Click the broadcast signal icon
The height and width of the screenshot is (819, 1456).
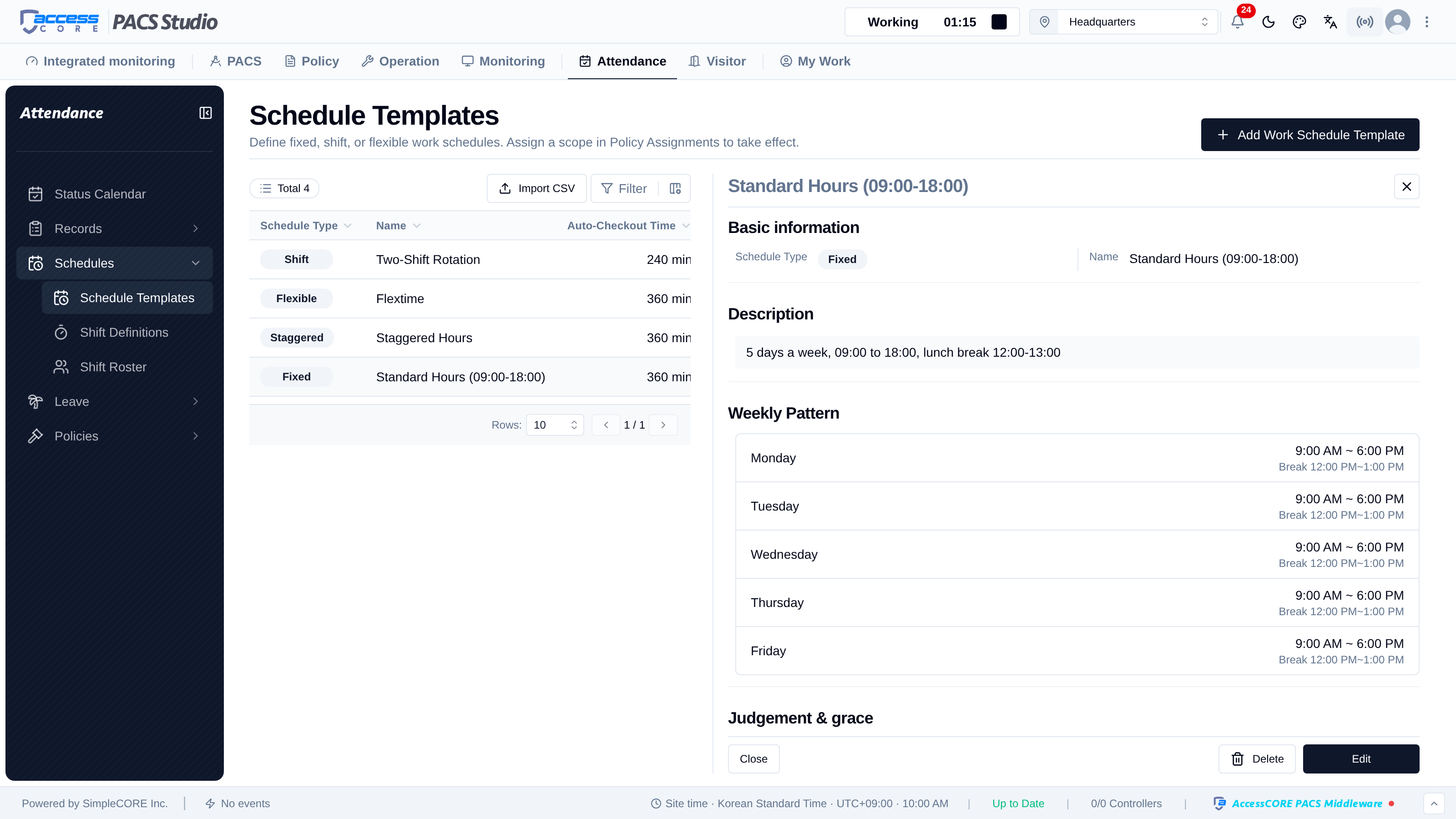pos(1365,22)
